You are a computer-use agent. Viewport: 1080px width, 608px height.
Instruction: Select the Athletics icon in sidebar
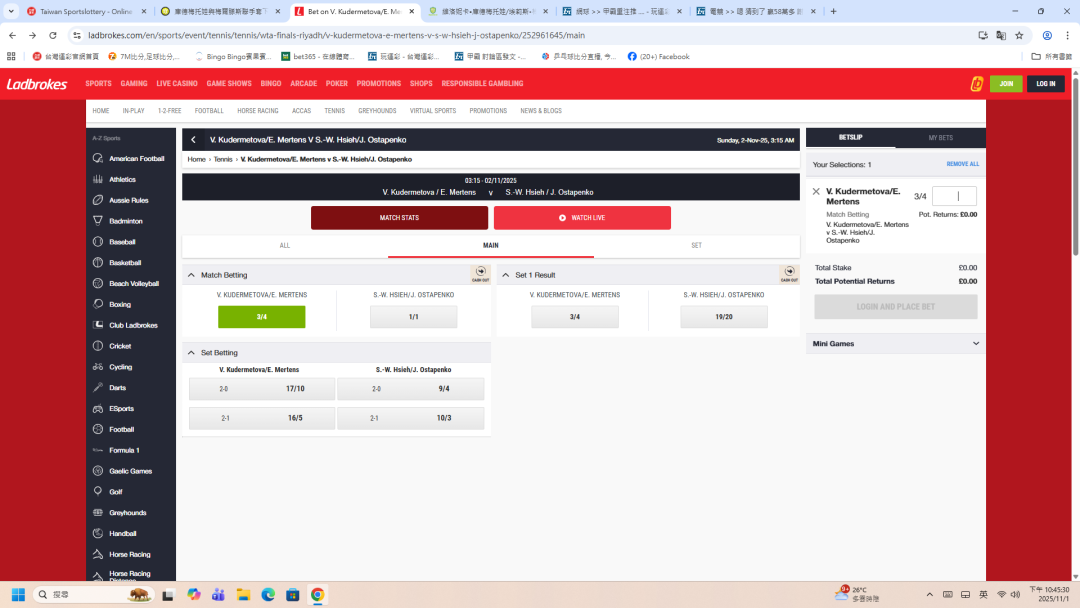(x=98, y=179)
